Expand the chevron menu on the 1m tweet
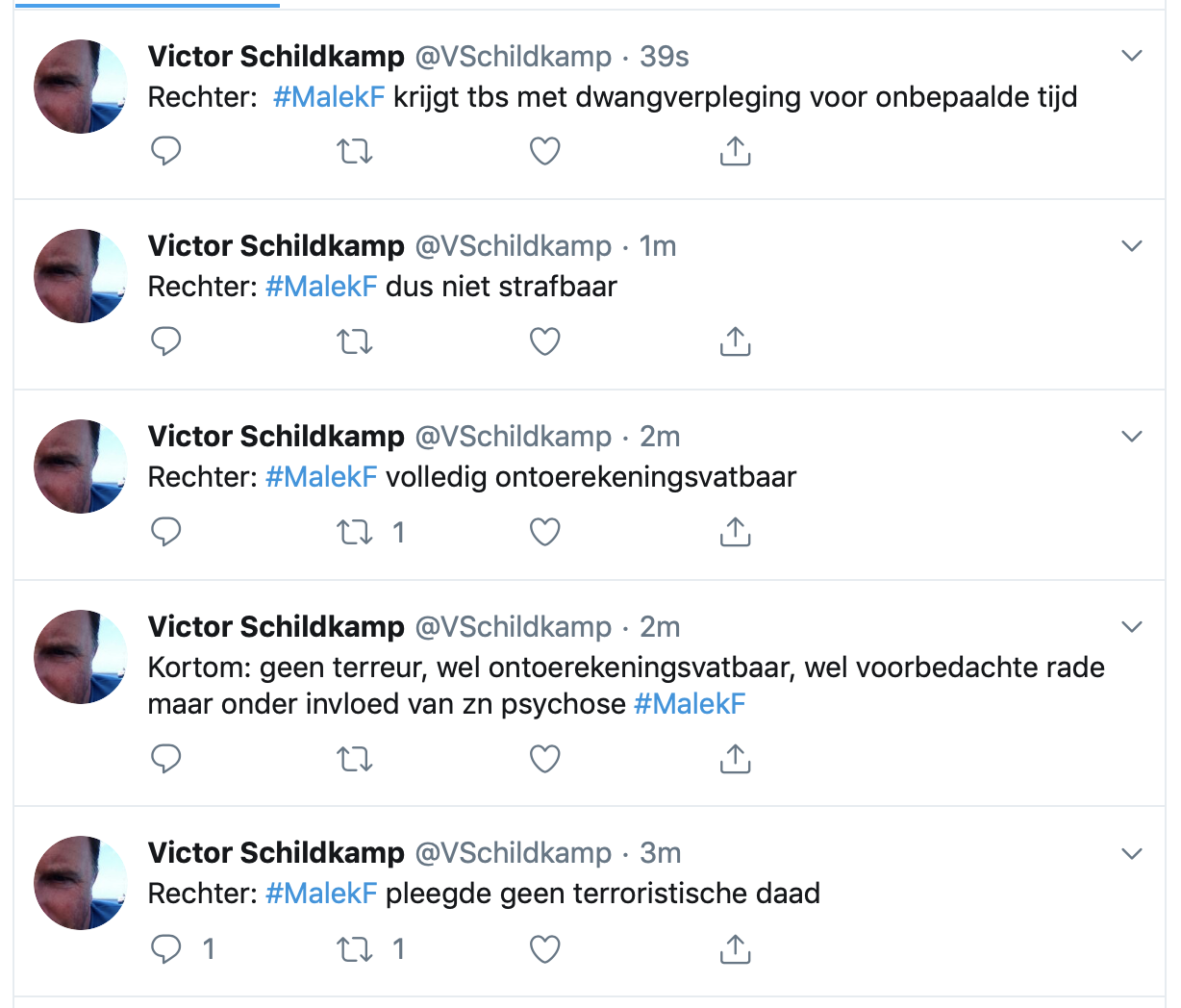Viewport: 1181px width, 1008px height. pos(1132,246)
